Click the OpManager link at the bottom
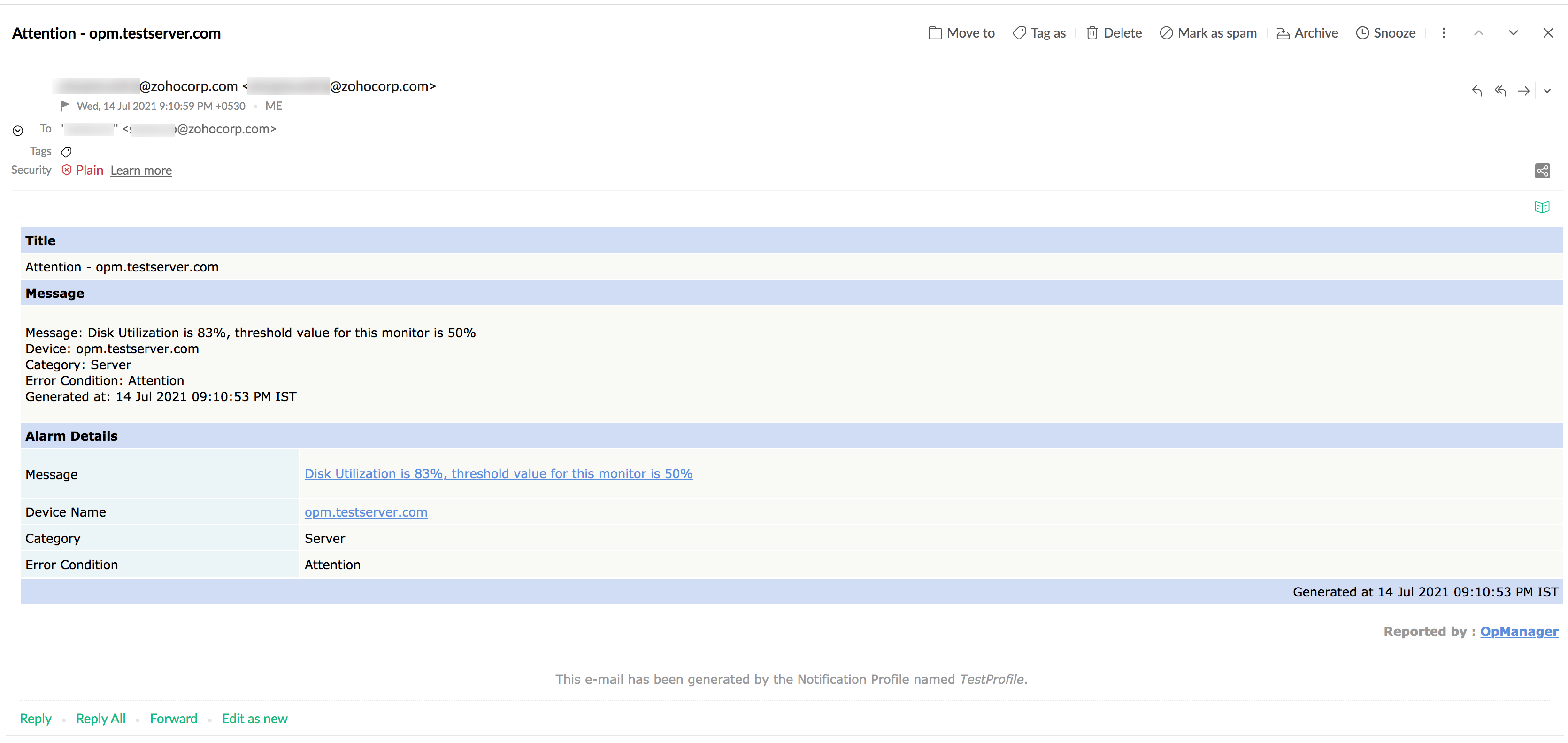Screen dimensions: 1568x743 coord(1519,632)
